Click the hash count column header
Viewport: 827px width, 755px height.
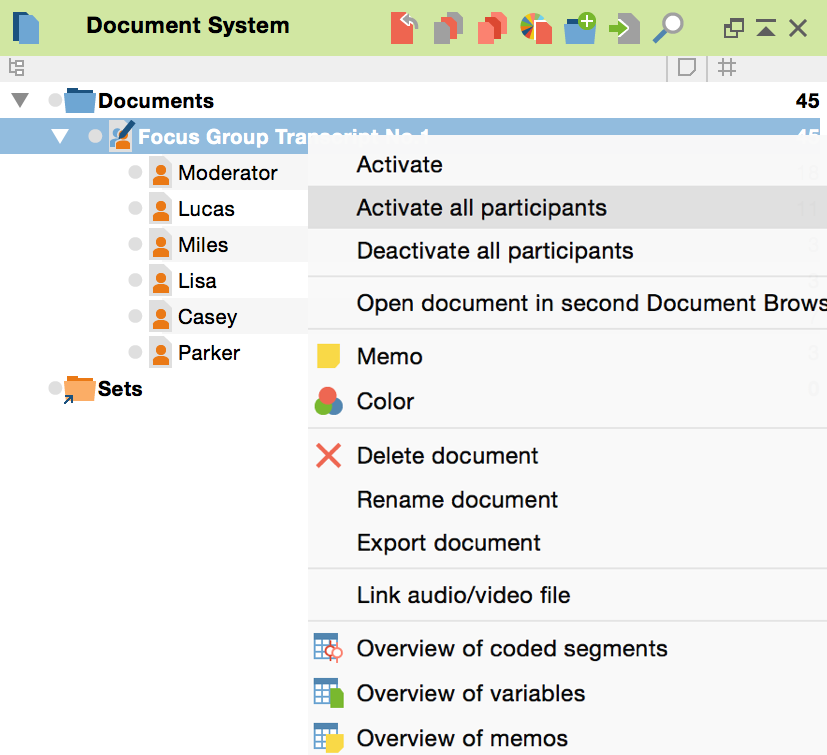click(x=728, y=67)
